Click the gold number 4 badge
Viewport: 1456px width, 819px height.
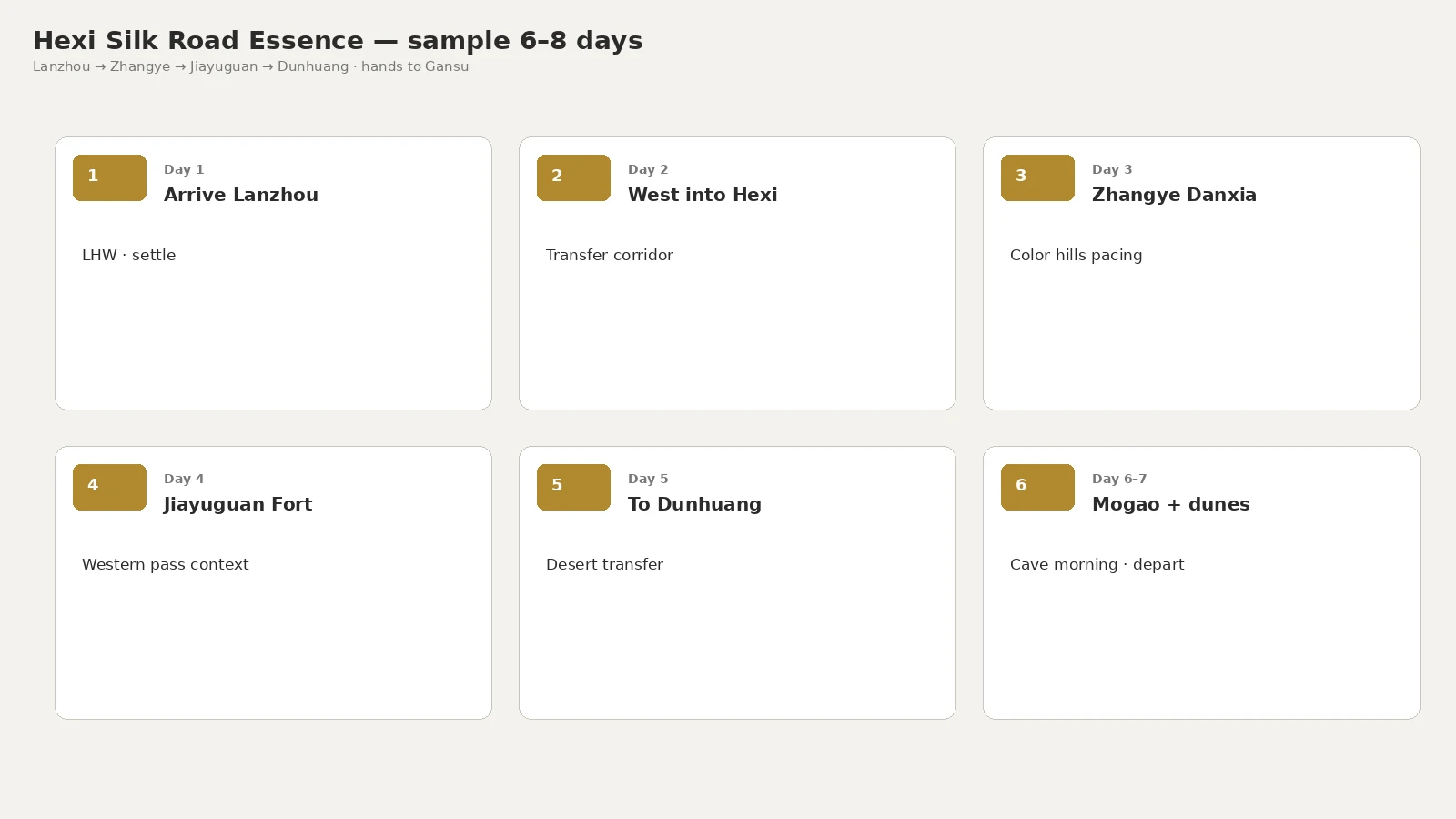click(x=109, y=487)
